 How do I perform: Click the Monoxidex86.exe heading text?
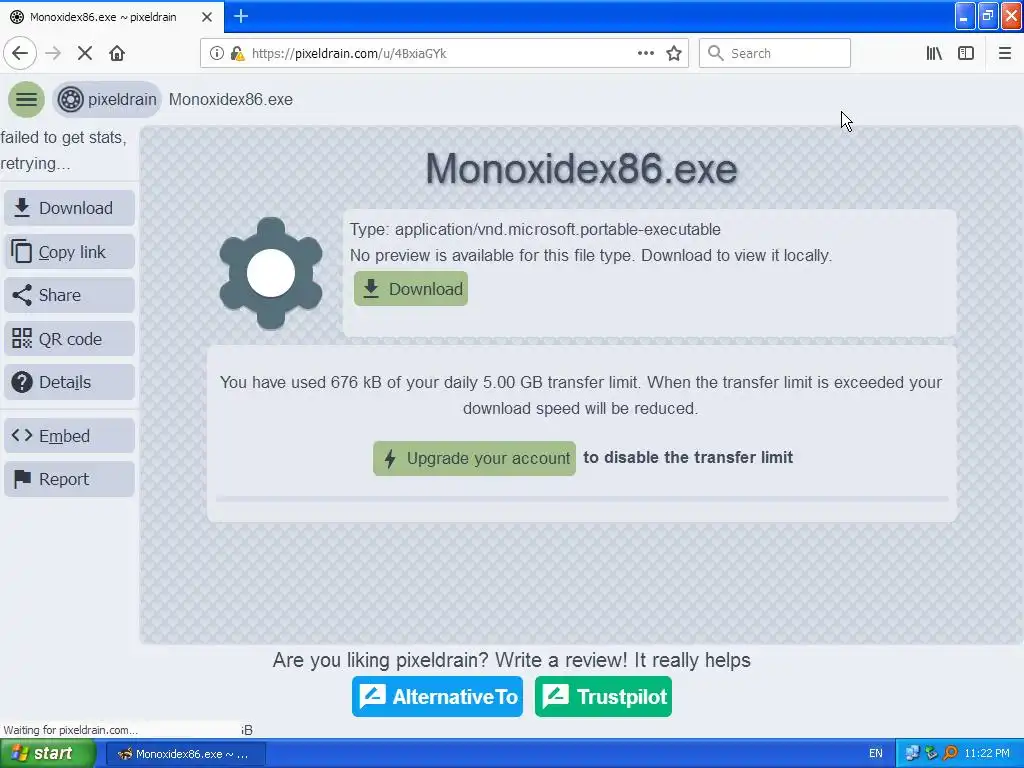click(581, 169)
